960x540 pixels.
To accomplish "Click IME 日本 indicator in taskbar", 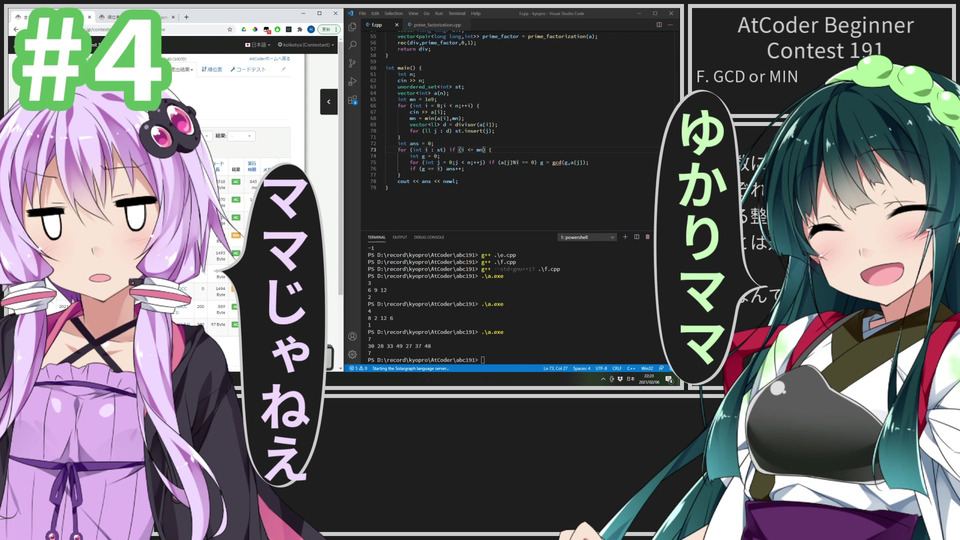I will coord(631,379).
